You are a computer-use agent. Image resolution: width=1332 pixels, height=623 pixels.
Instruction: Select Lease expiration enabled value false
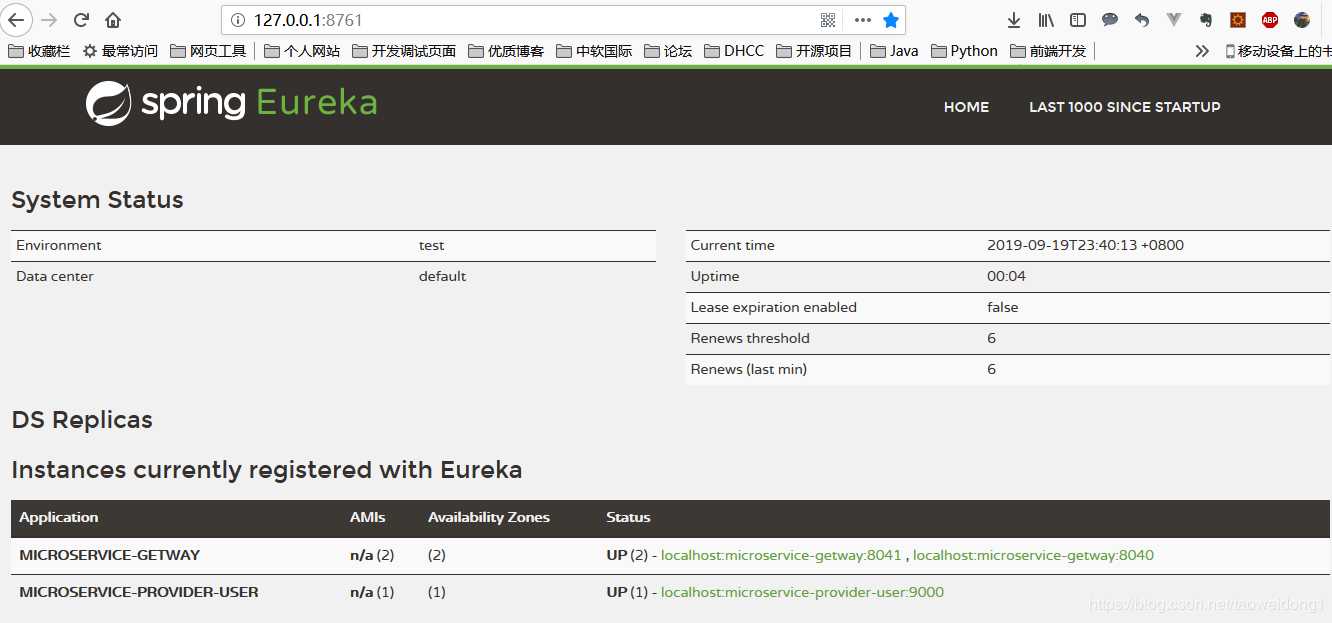pos(1002,307)
